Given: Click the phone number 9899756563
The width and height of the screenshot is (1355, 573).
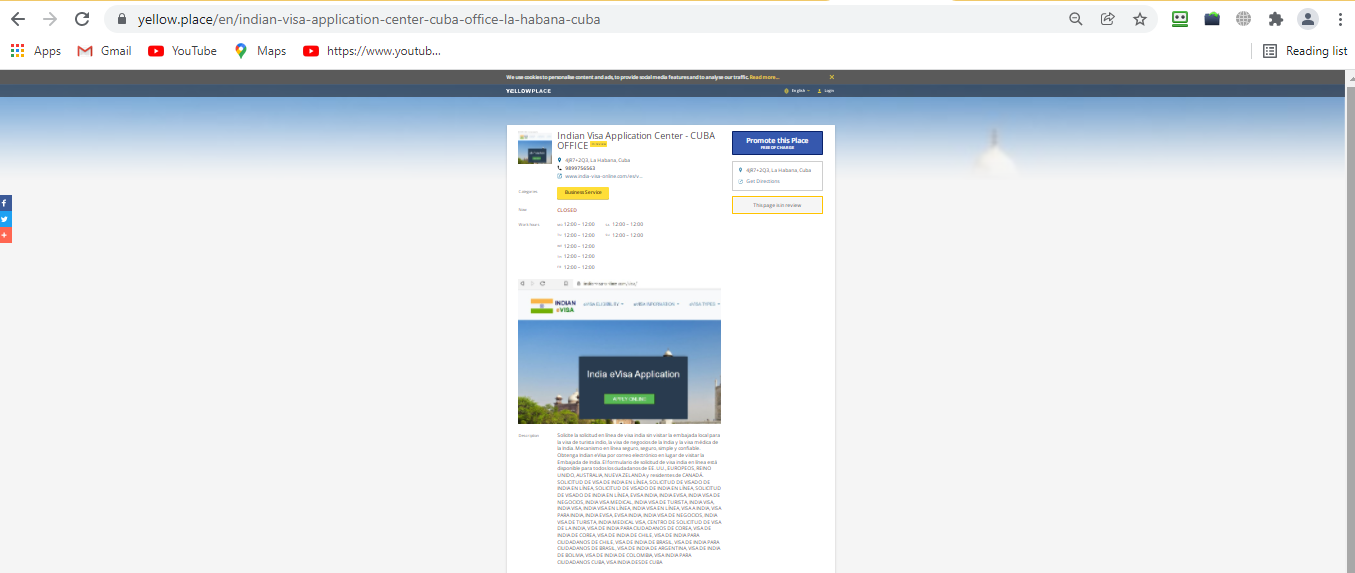Looking at the screenshot, I should point(579,168).
